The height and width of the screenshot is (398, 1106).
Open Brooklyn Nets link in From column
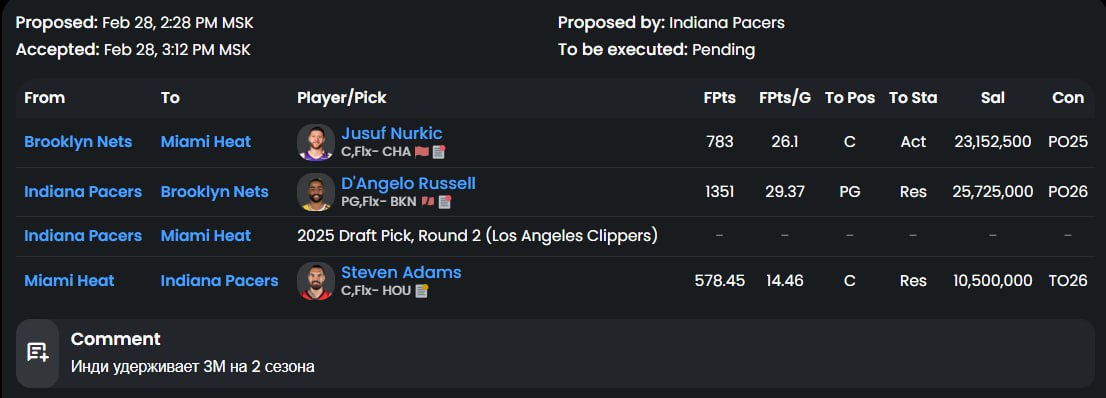tap(78, 142)
